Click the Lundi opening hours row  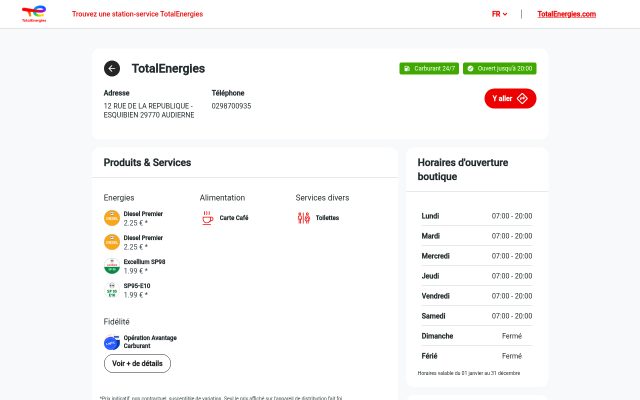tap(477, 216)
